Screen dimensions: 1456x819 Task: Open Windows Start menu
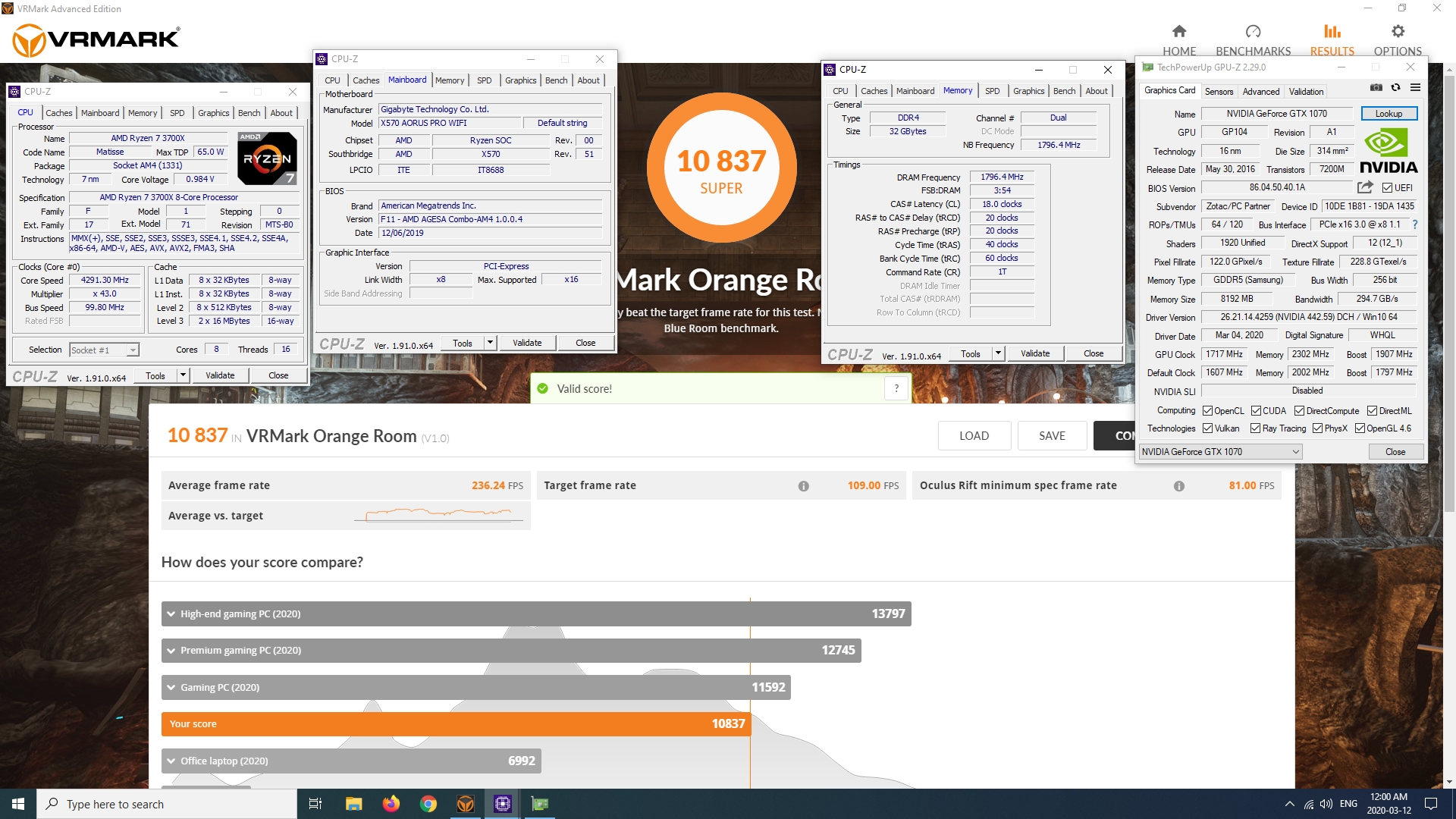pyautogui.click(x=18, y=804)
